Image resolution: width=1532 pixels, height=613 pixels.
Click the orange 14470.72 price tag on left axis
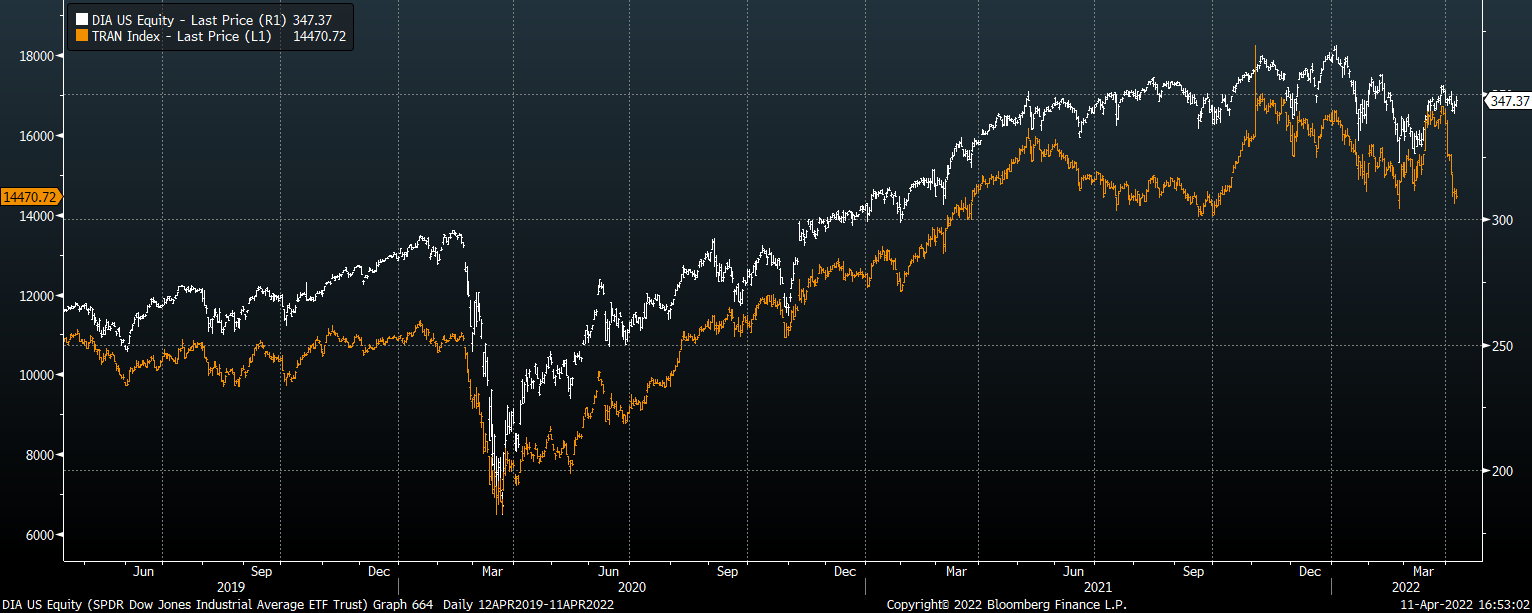pyautogui.click(x=30, y=197)
